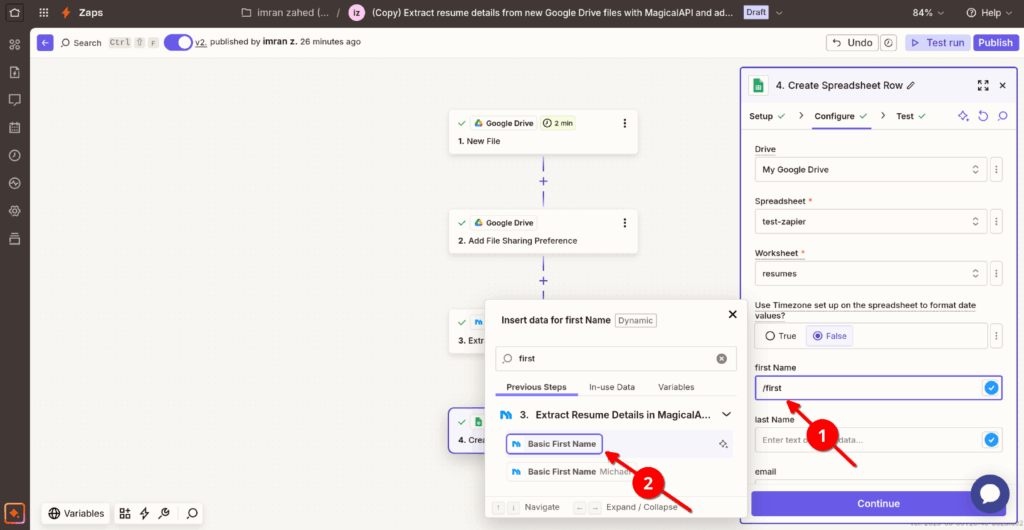Click the search icon in panel tabs row
This screenshot has height=530, width=1024.
click(x=1003, y=116)
